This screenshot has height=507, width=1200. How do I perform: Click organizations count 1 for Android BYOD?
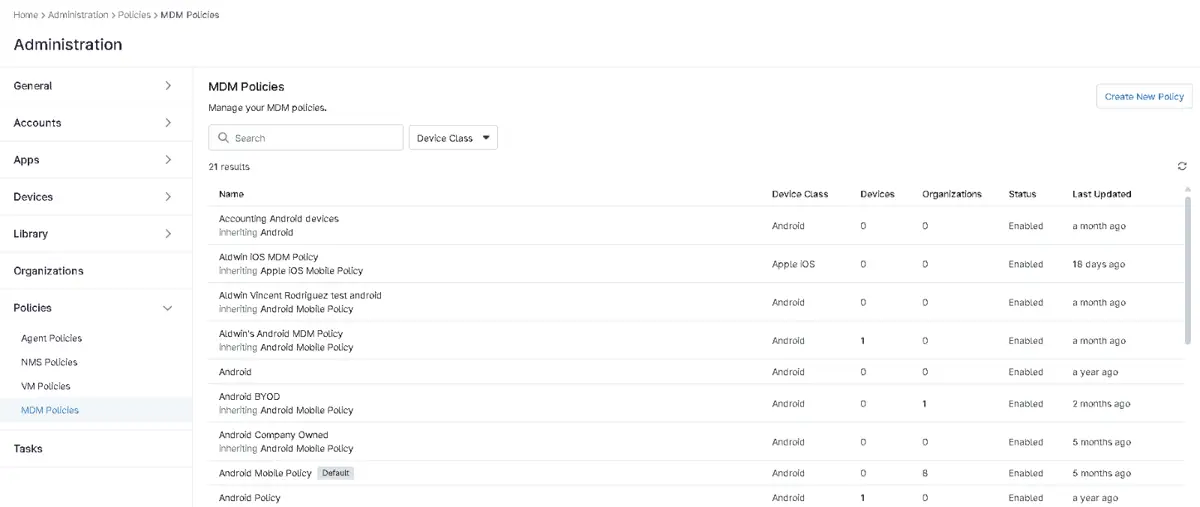coord(925,404)
